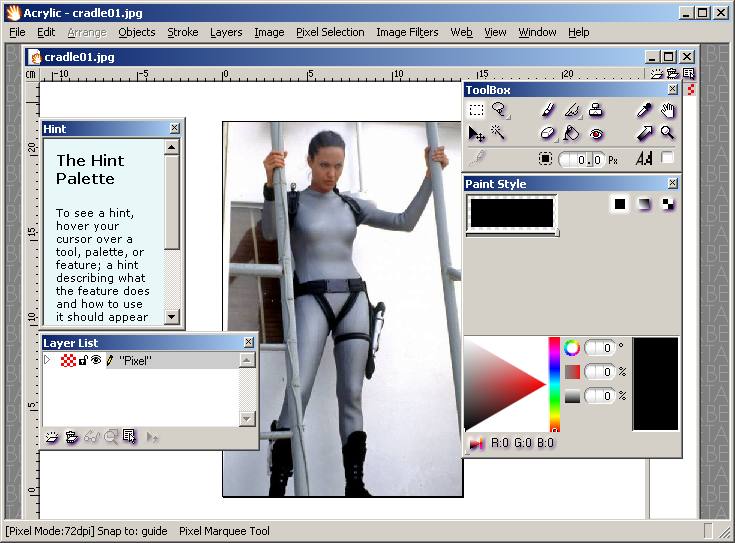Click new layer icon right of ruler
The width and height of the screenshot is (735, 543).
(x=657, y=74)
